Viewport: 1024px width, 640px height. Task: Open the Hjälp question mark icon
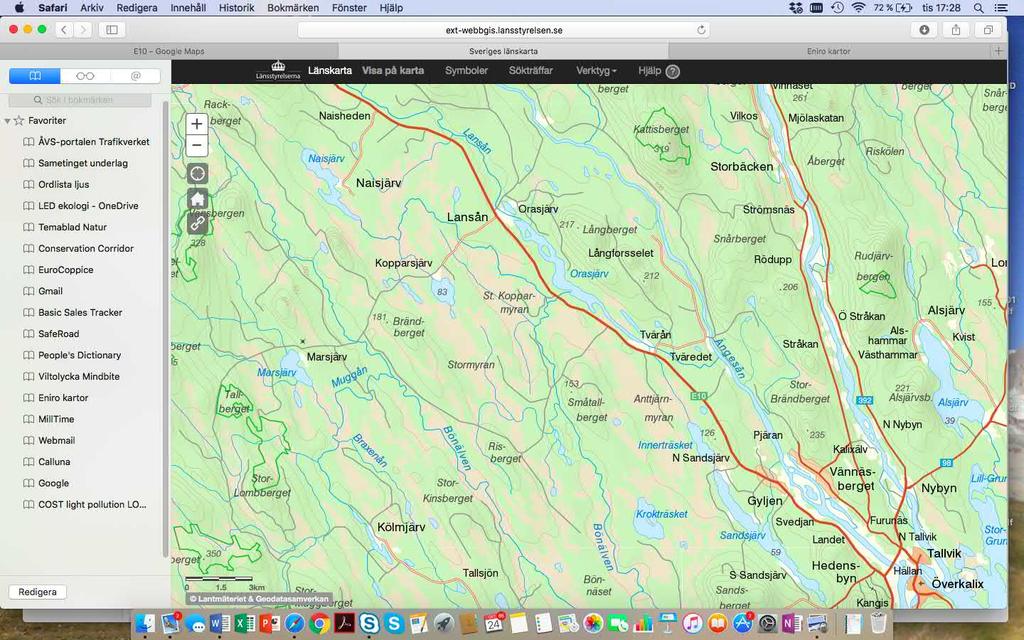point(673,71)
